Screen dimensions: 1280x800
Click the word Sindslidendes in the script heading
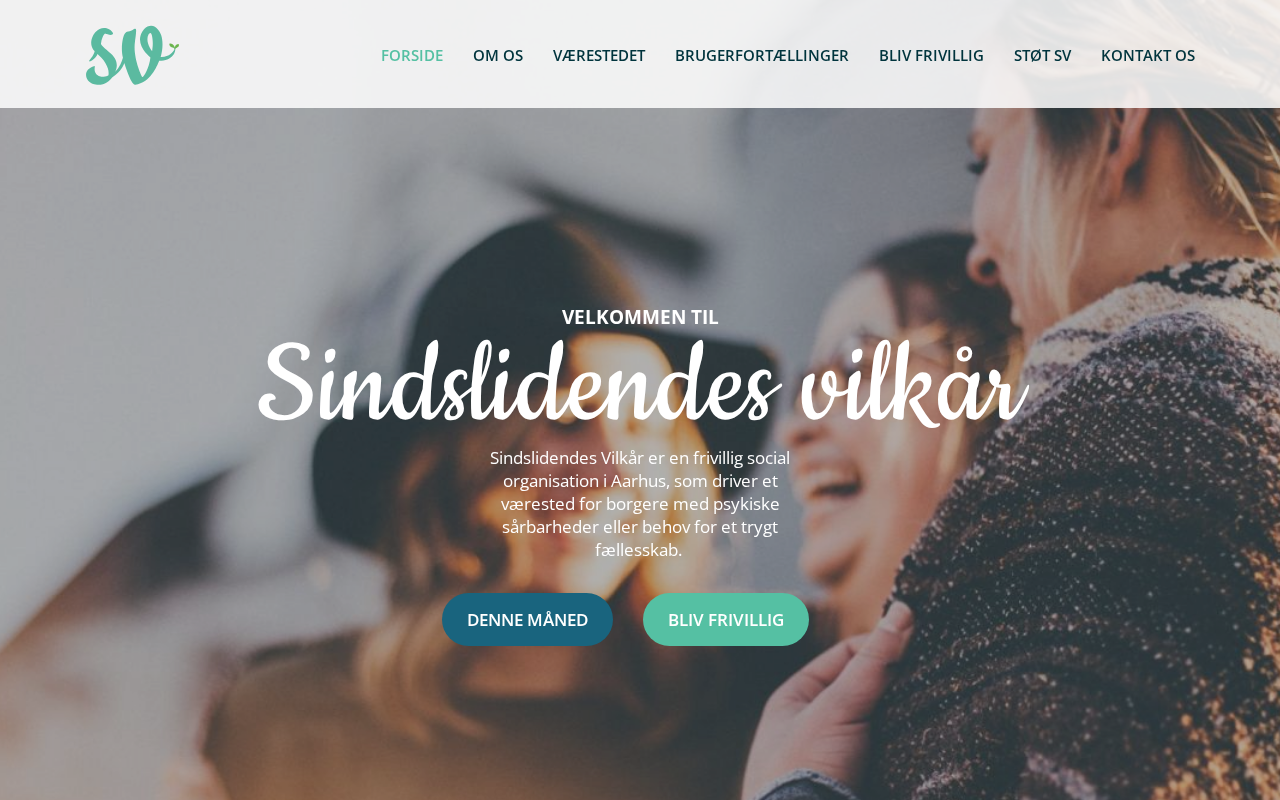pos(518,385)
